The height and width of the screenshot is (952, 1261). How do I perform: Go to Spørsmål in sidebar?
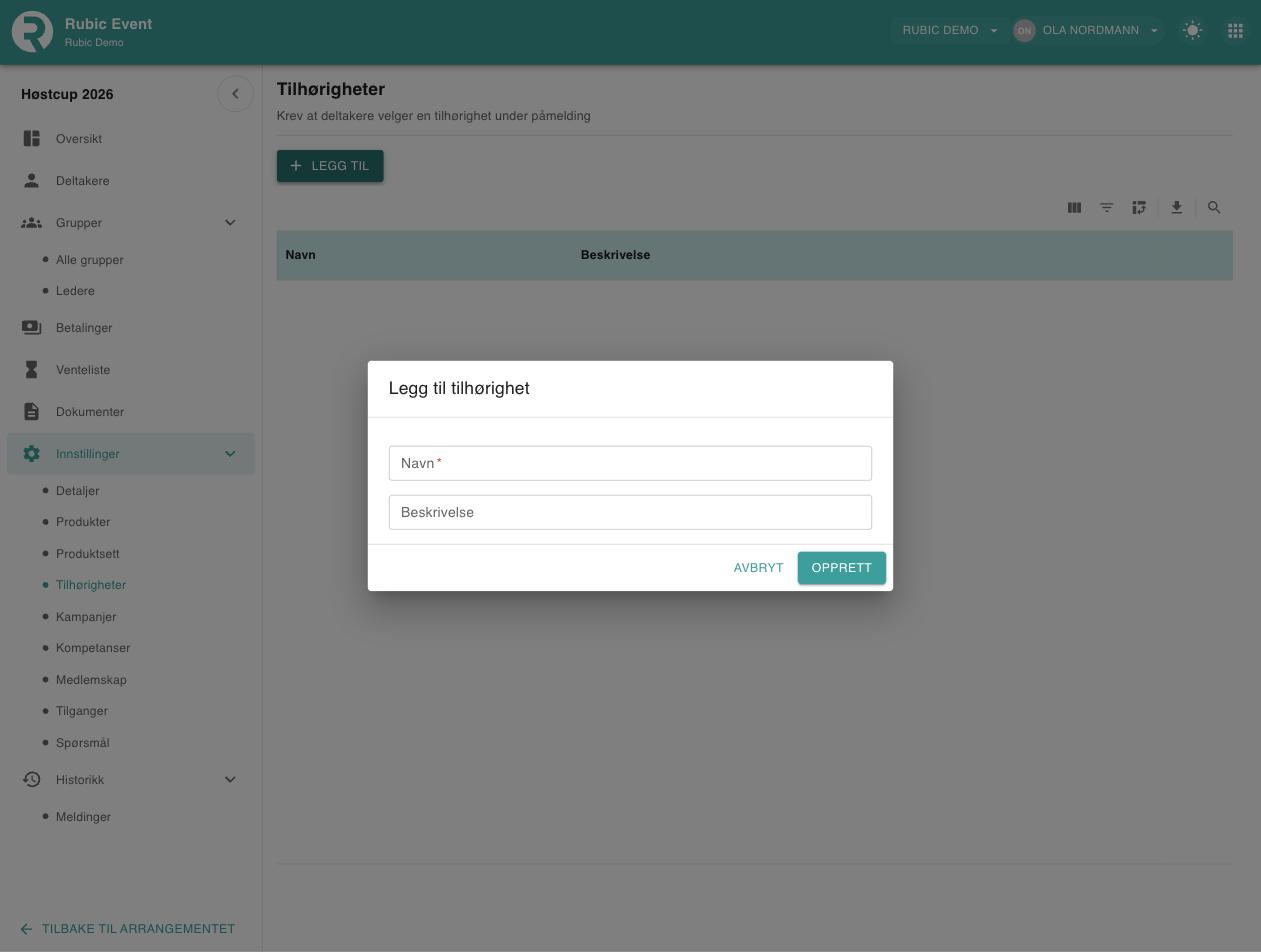83,742
